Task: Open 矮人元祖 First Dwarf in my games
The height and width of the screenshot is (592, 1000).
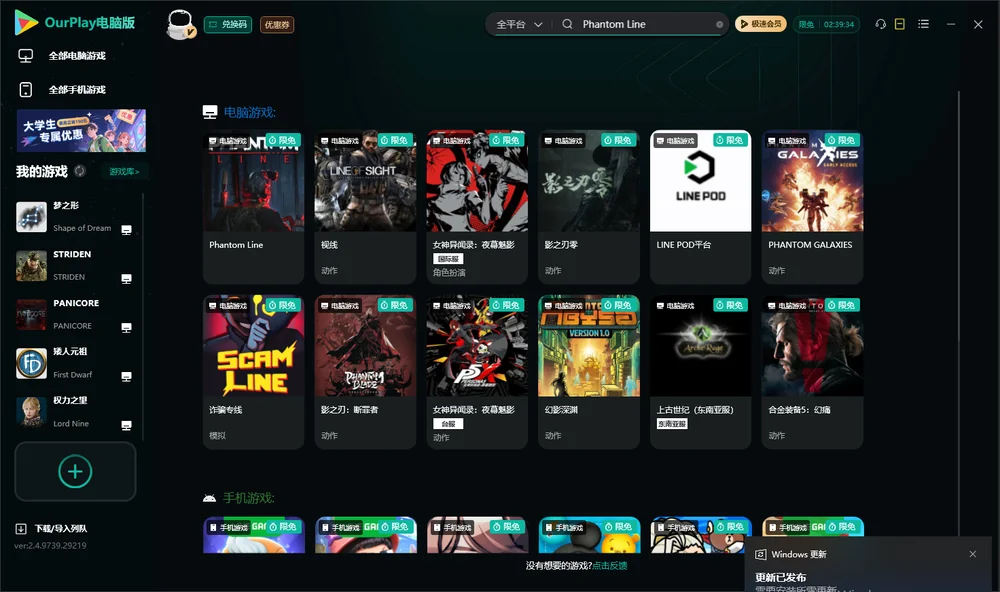Action: click(75, 363)
